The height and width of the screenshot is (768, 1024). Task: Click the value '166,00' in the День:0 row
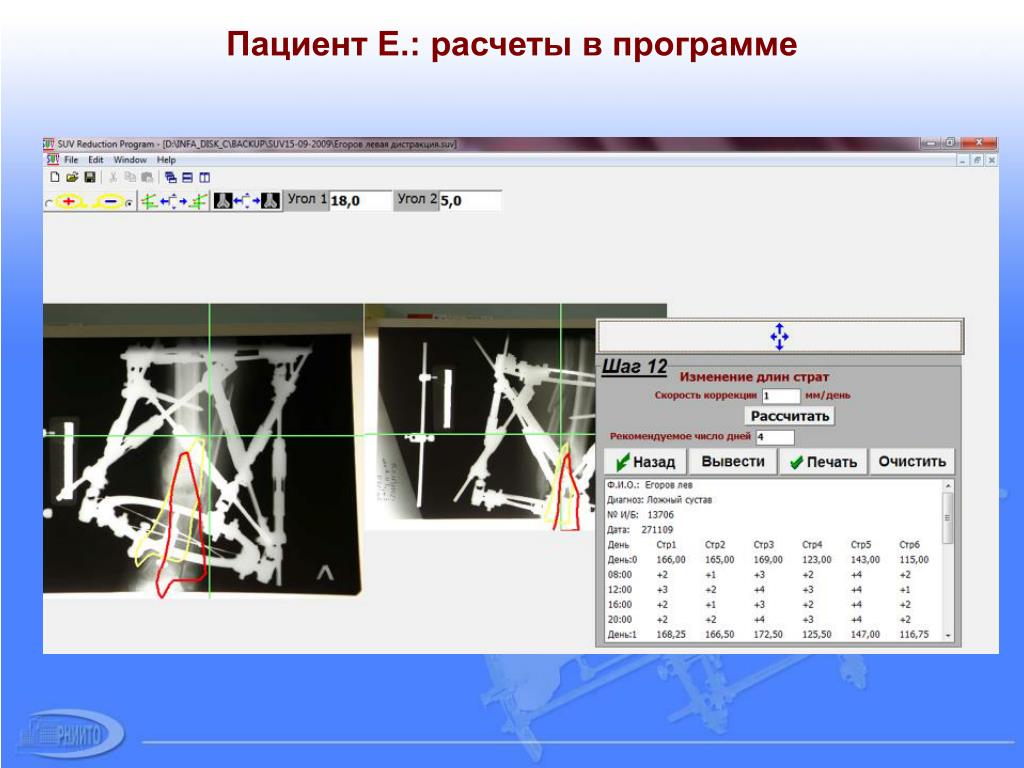[671, 560]
